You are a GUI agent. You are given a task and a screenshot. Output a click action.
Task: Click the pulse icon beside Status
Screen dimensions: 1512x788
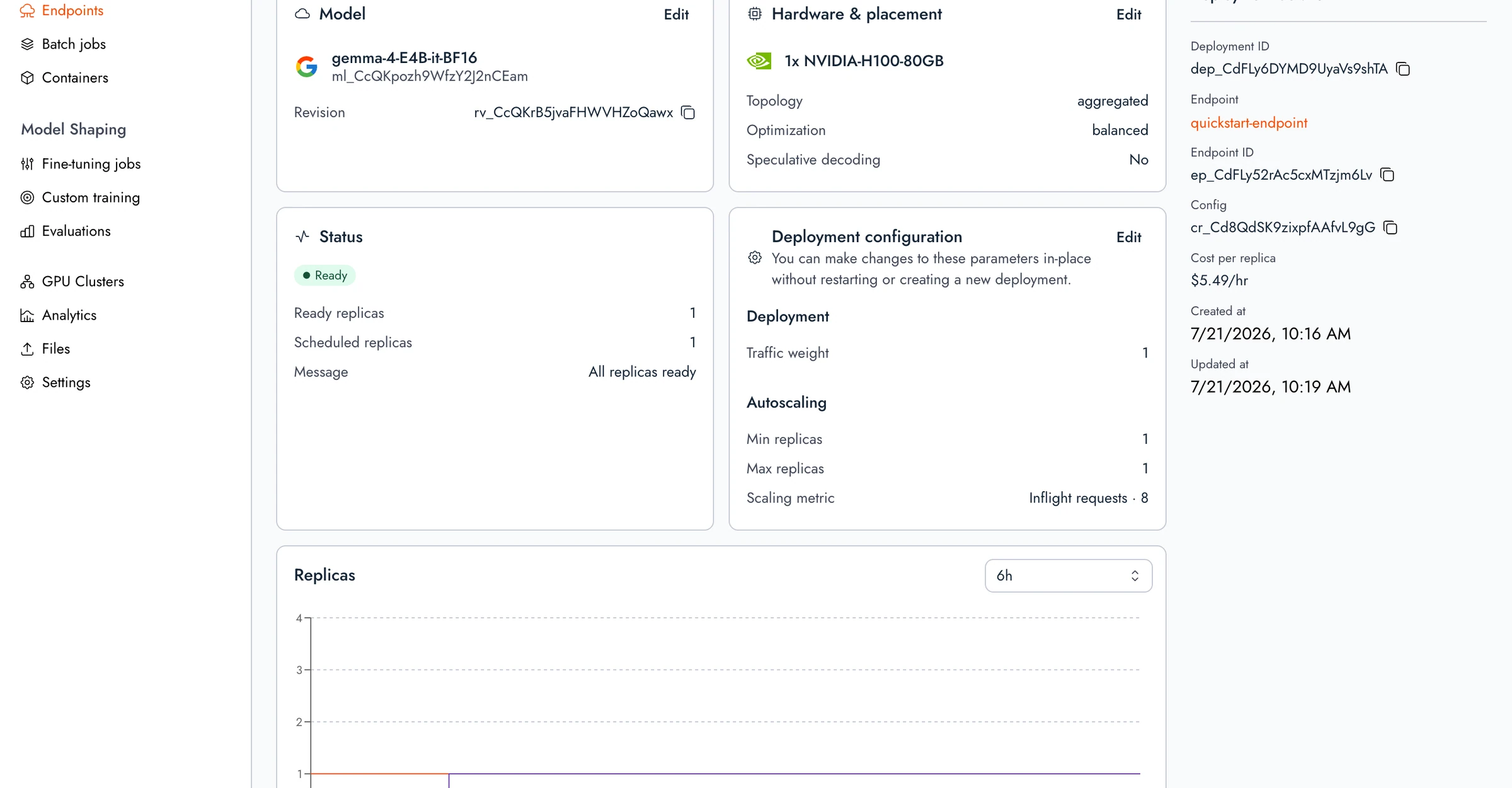pyautogui.click(x=302, y=236)
